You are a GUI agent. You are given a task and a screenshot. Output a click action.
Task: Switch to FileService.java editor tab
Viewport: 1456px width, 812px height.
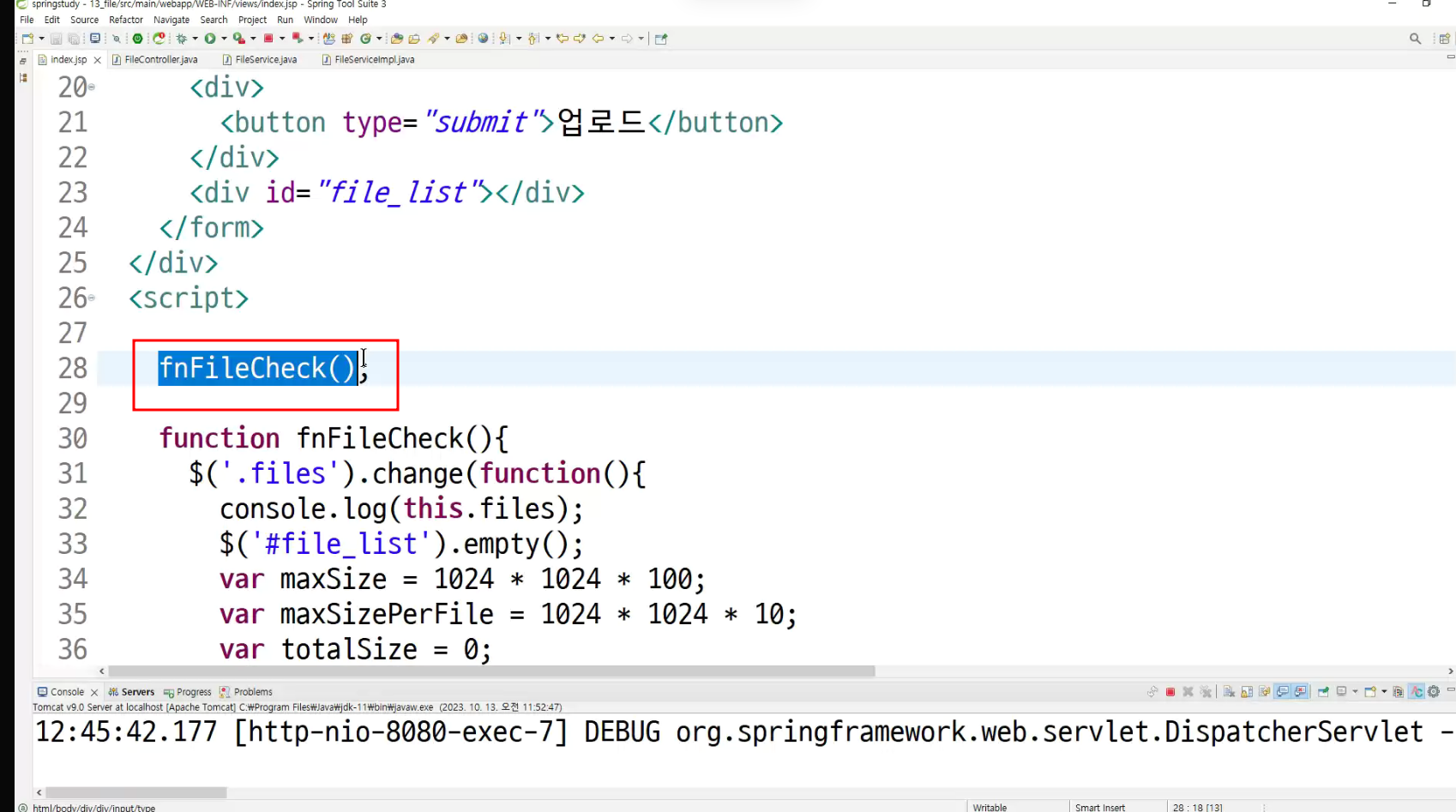click(x=260, y=59)
